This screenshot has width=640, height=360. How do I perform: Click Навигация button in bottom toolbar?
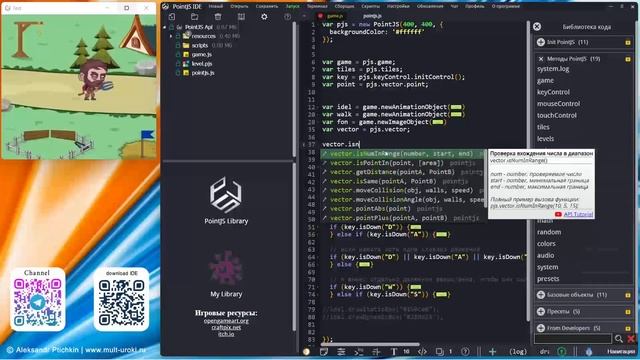pos(620,351)
